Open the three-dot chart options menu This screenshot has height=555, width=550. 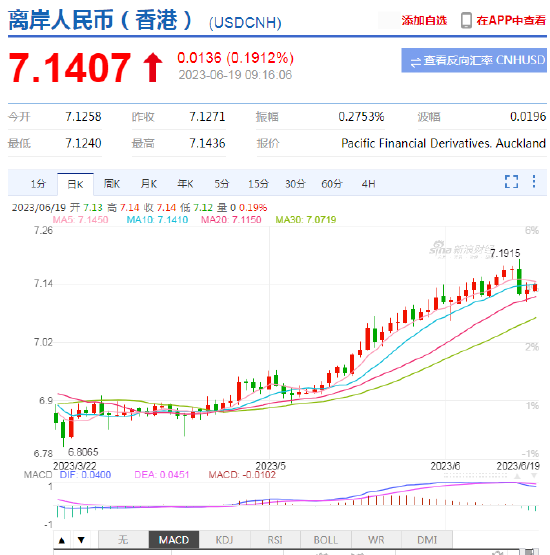coord(534,182)
